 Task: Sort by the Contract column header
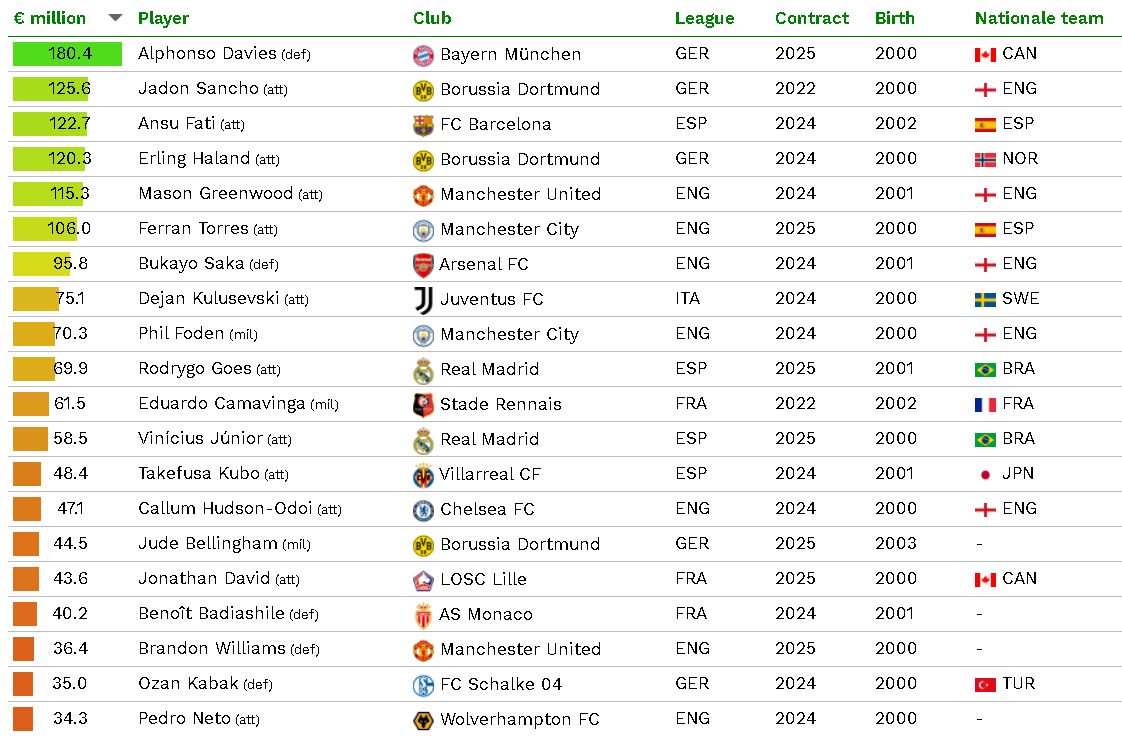point(811,18)
